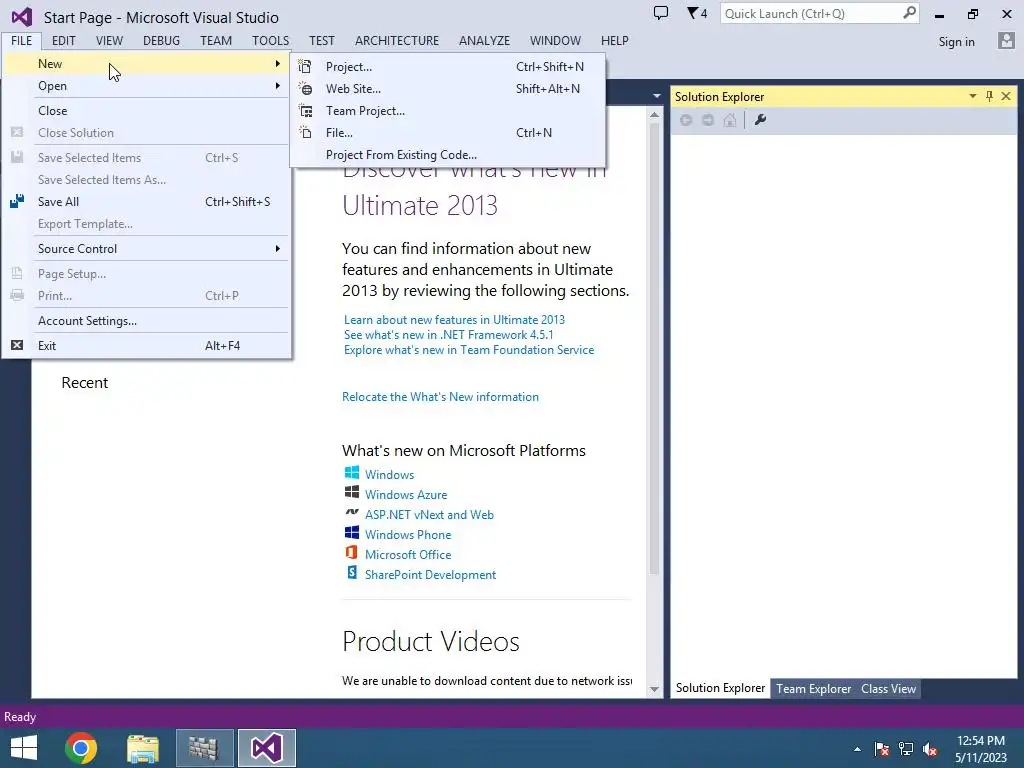Show hidden tray icons arrow
Screen dimensions: 1024x768
[857, 749]
